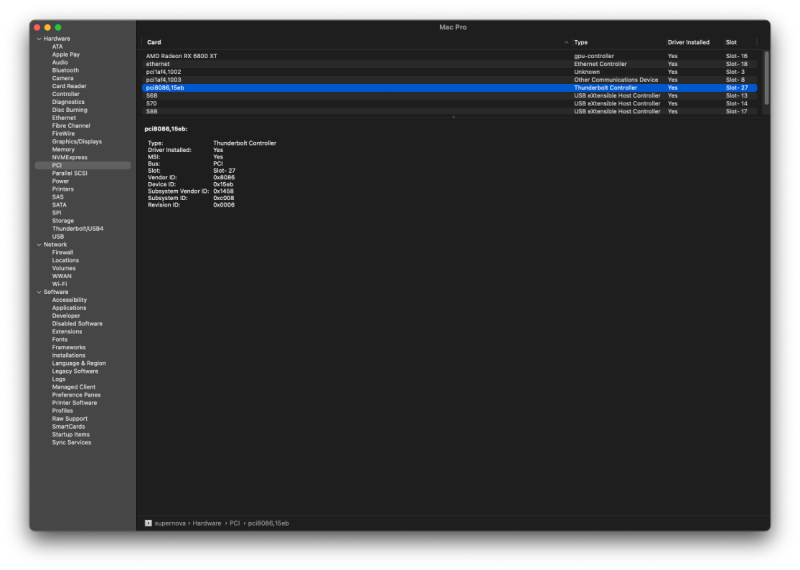Collapse the Network section in sidebar
The height and width of the screenshot is (570, 800).
[39, 244]
